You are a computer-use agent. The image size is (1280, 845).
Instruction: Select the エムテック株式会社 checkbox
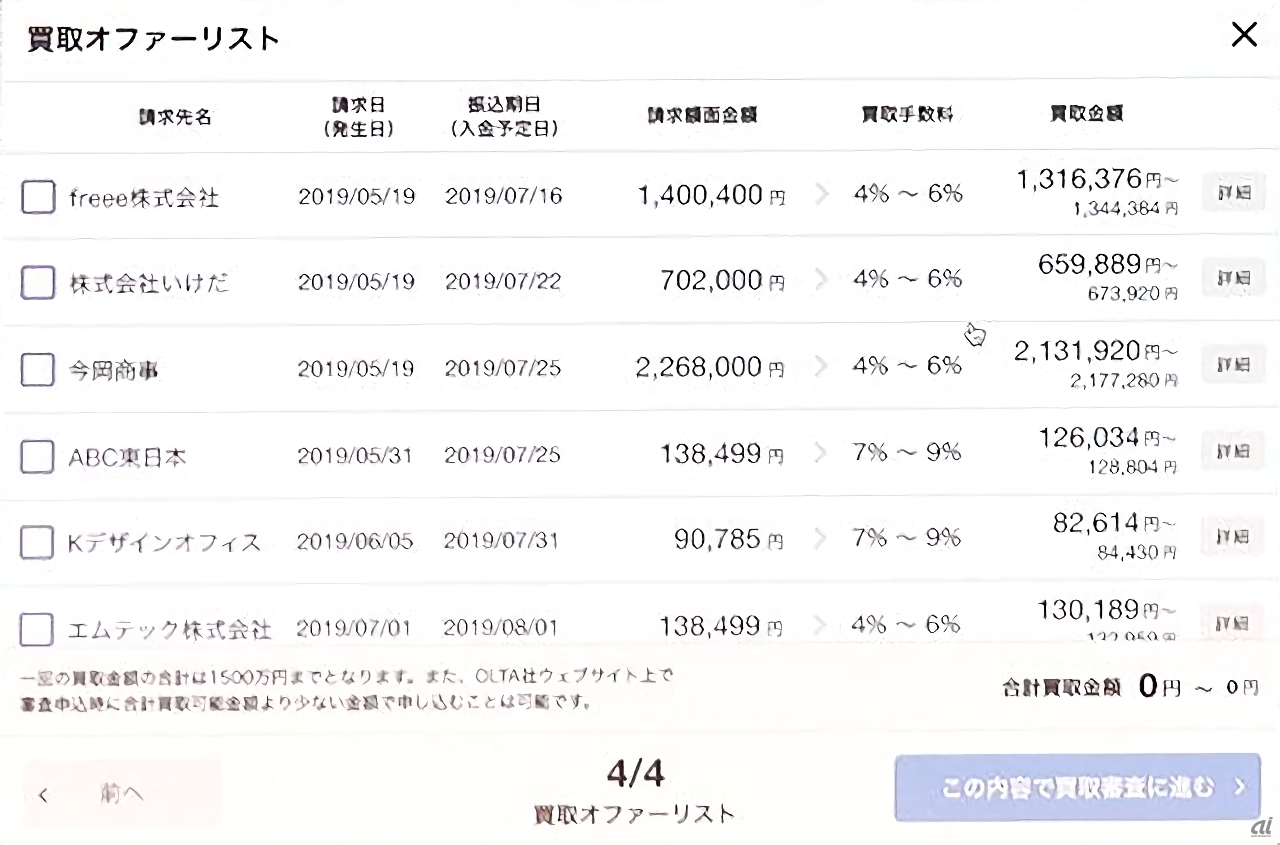38,629
